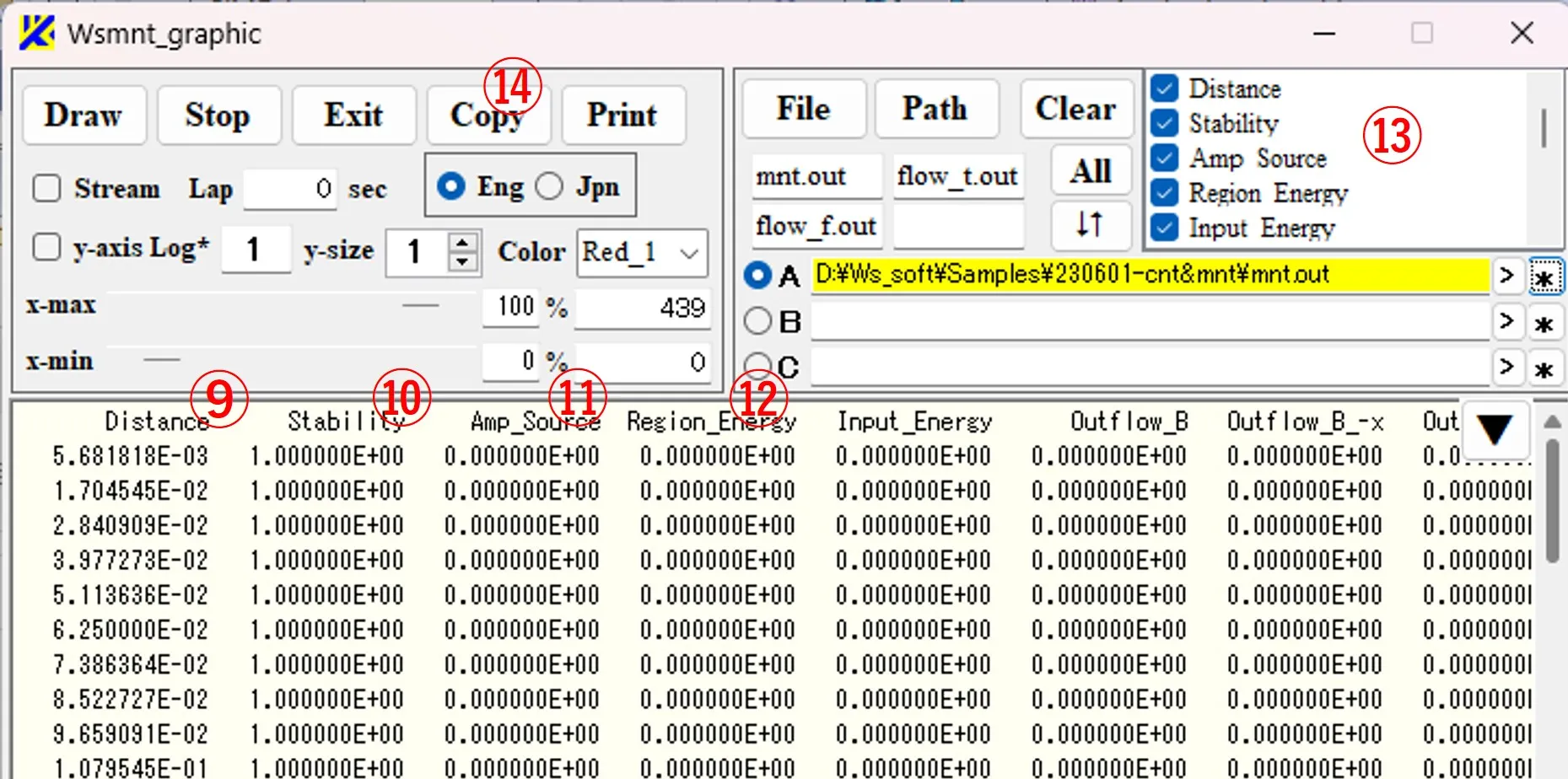Viewport: 1568px width, 779px height.
Task: Click the Wsmnt_graphic app icon in title bar
Action: [x=37, y=33]
